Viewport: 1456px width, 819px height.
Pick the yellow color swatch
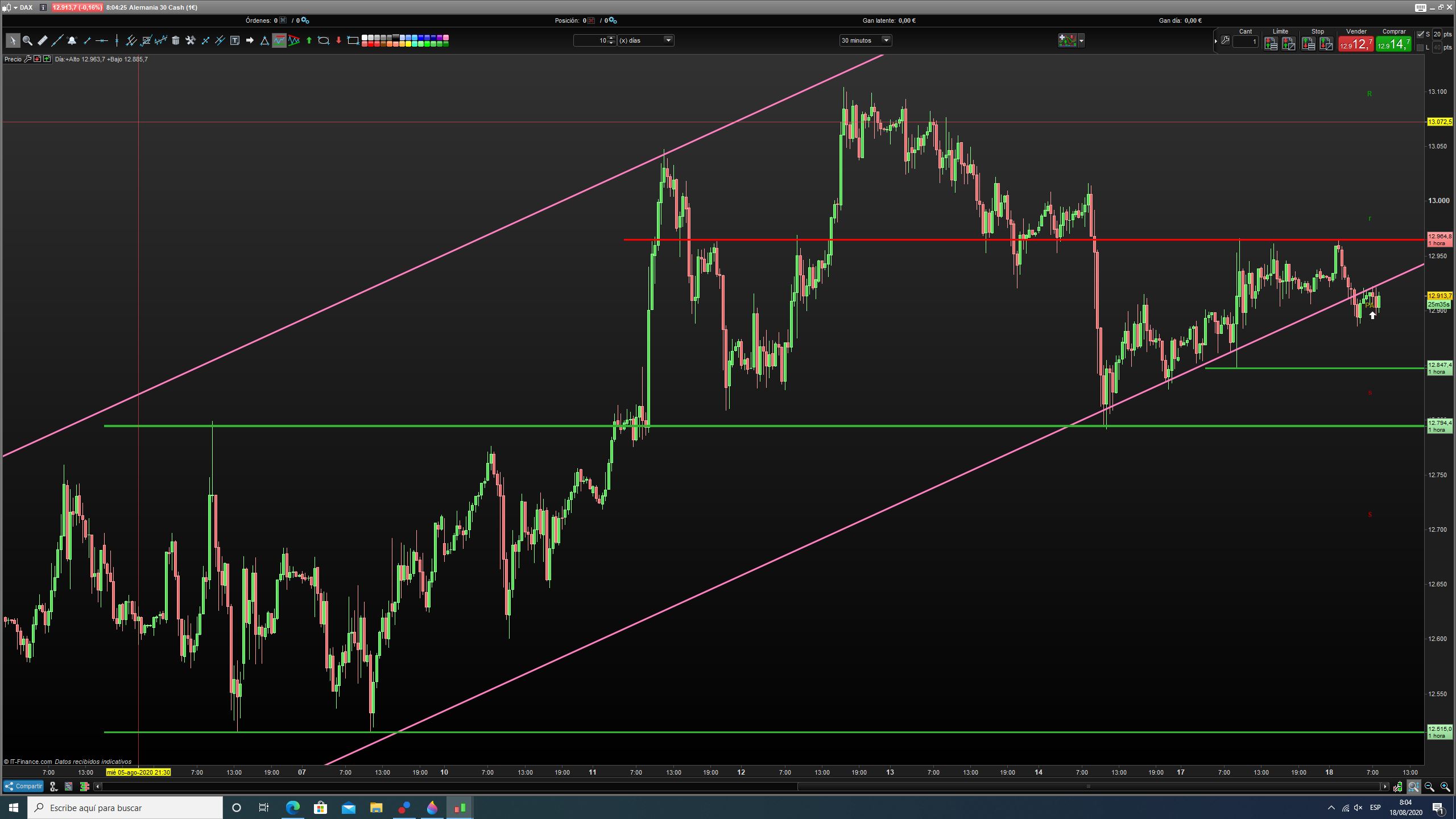click(407, 44)
